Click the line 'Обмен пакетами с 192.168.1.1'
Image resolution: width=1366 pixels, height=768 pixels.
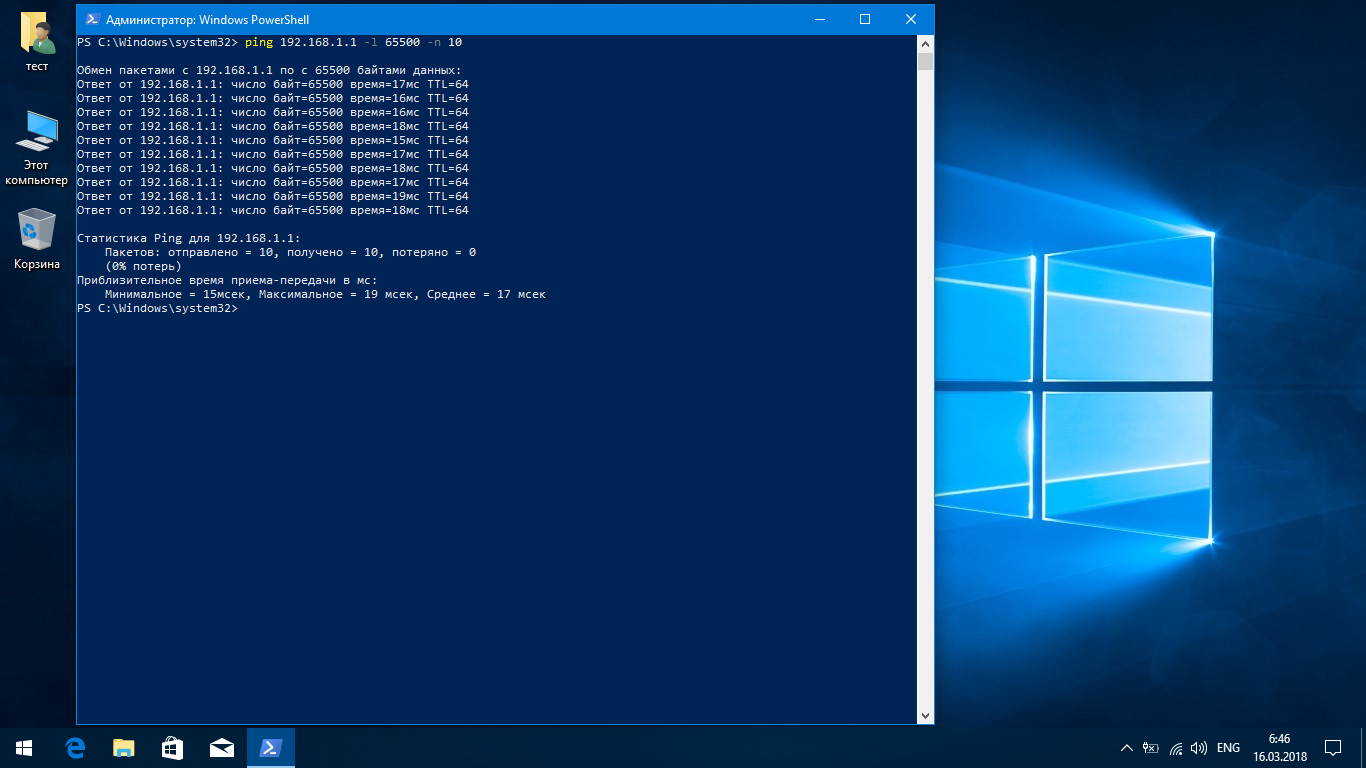[269, 70]
